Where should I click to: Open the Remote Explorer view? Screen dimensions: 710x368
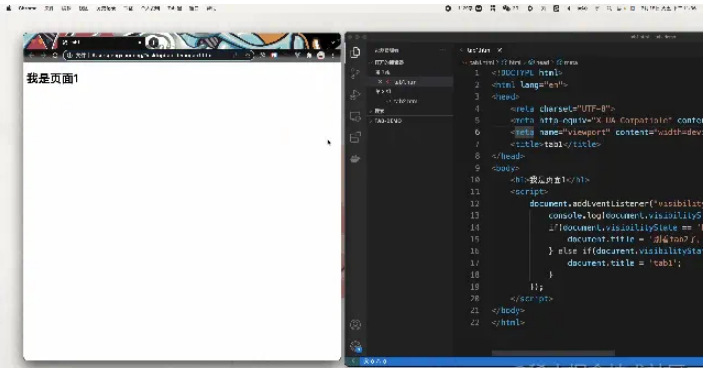click(355, 116)
